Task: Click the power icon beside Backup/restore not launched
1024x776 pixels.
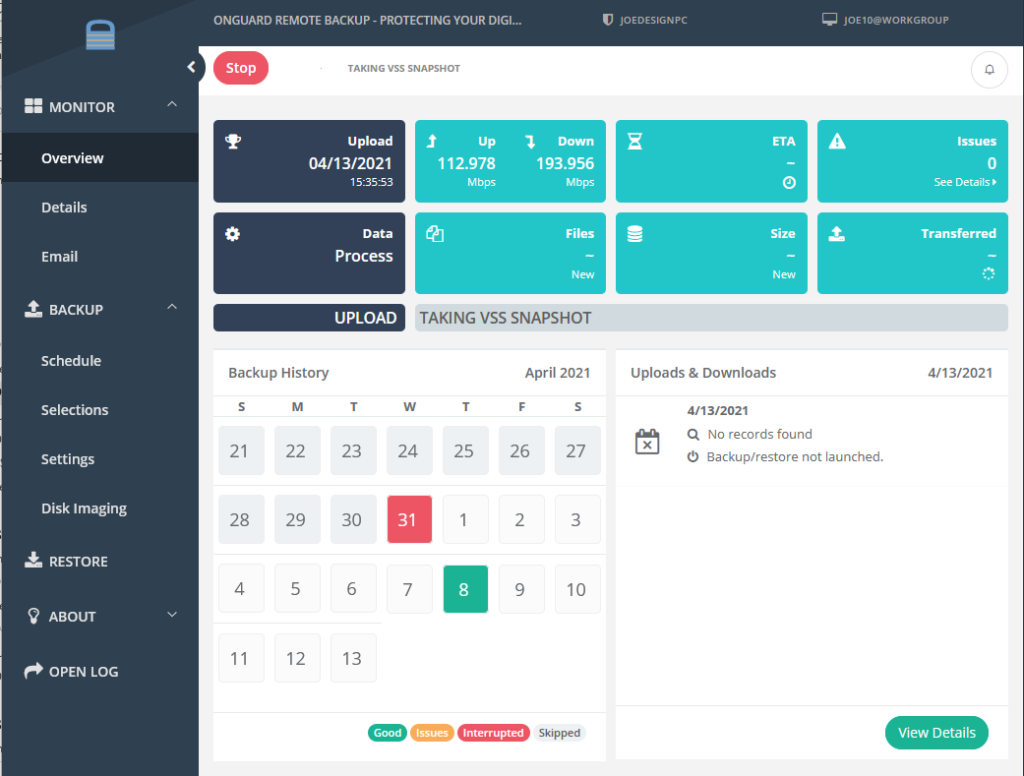Action: [x=693, y=457]
